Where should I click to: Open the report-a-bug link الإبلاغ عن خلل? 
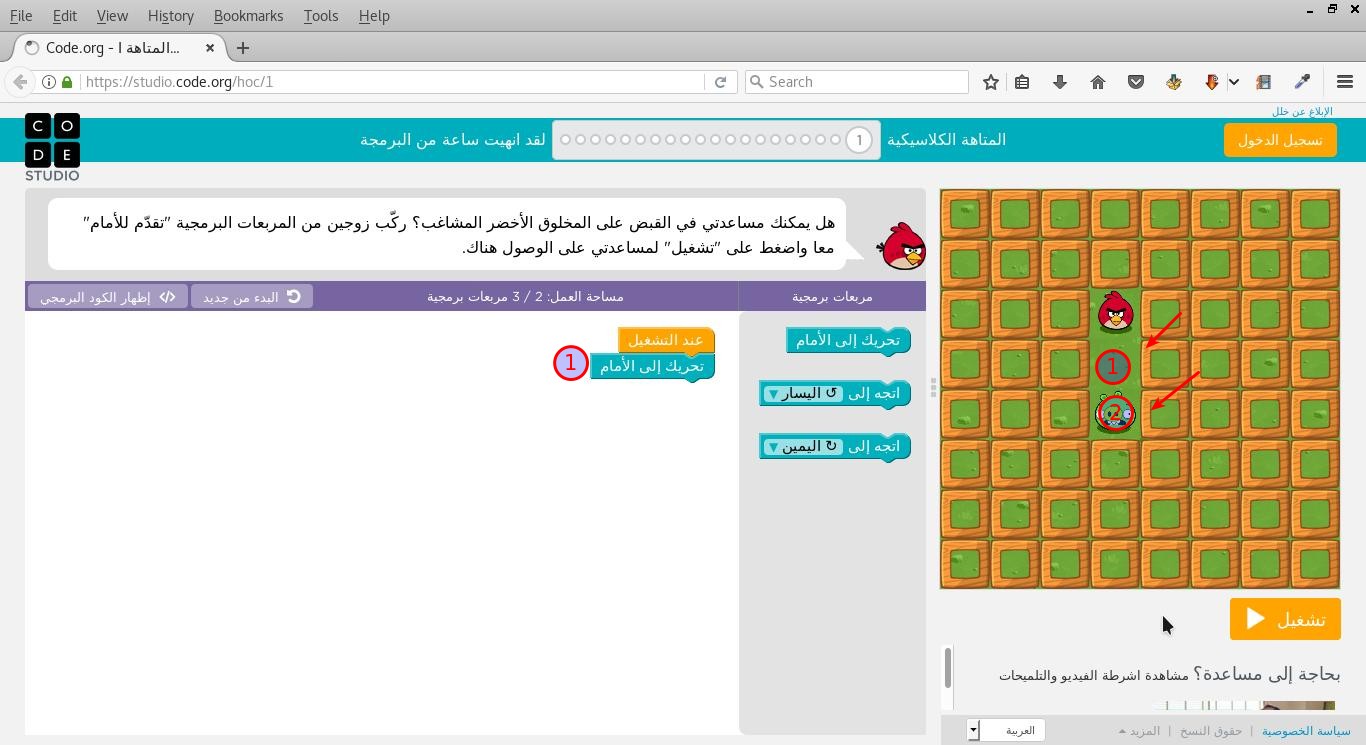[1302, 111]
